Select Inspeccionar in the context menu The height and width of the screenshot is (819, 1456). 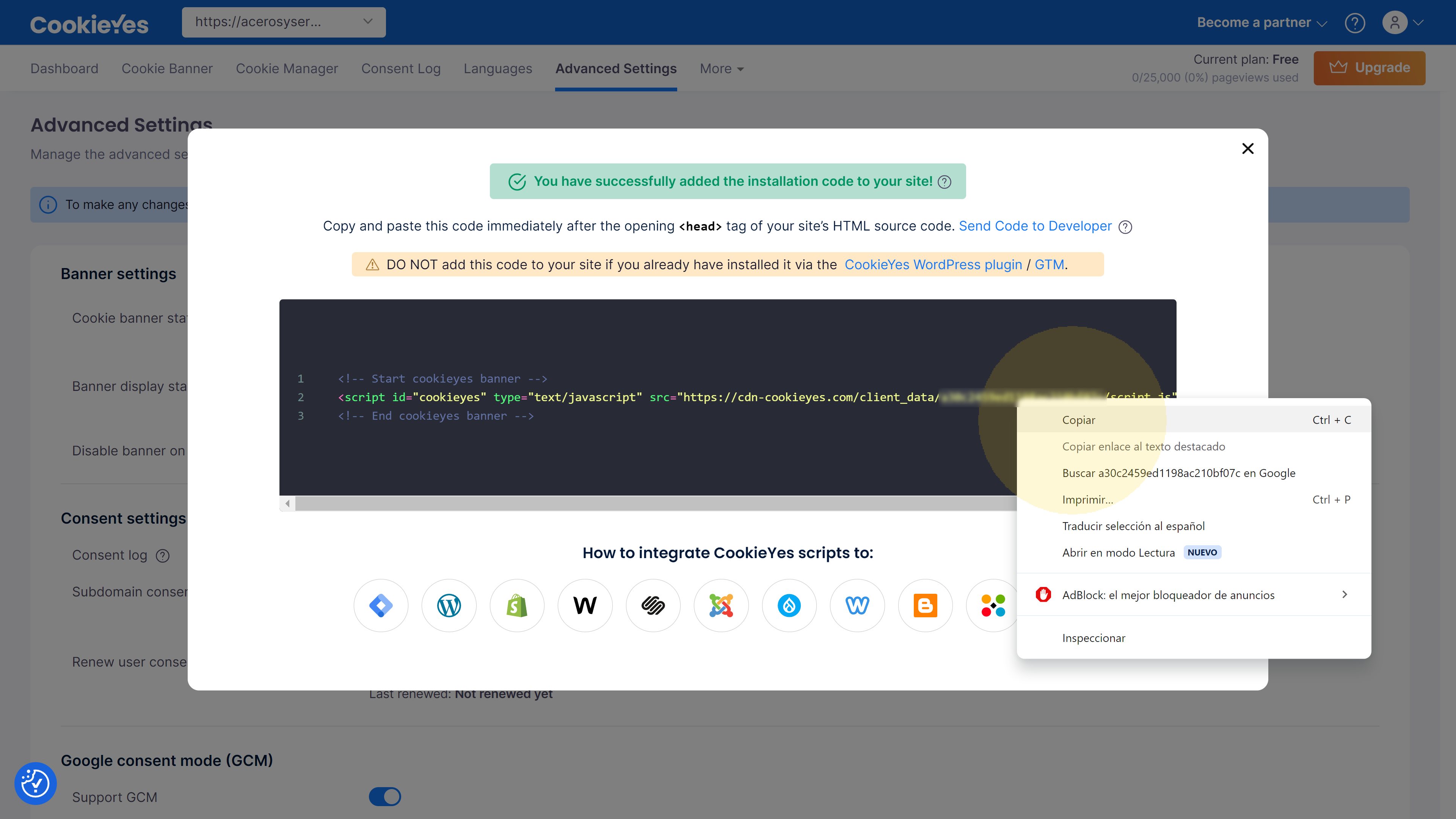(x=1194, y=638)
